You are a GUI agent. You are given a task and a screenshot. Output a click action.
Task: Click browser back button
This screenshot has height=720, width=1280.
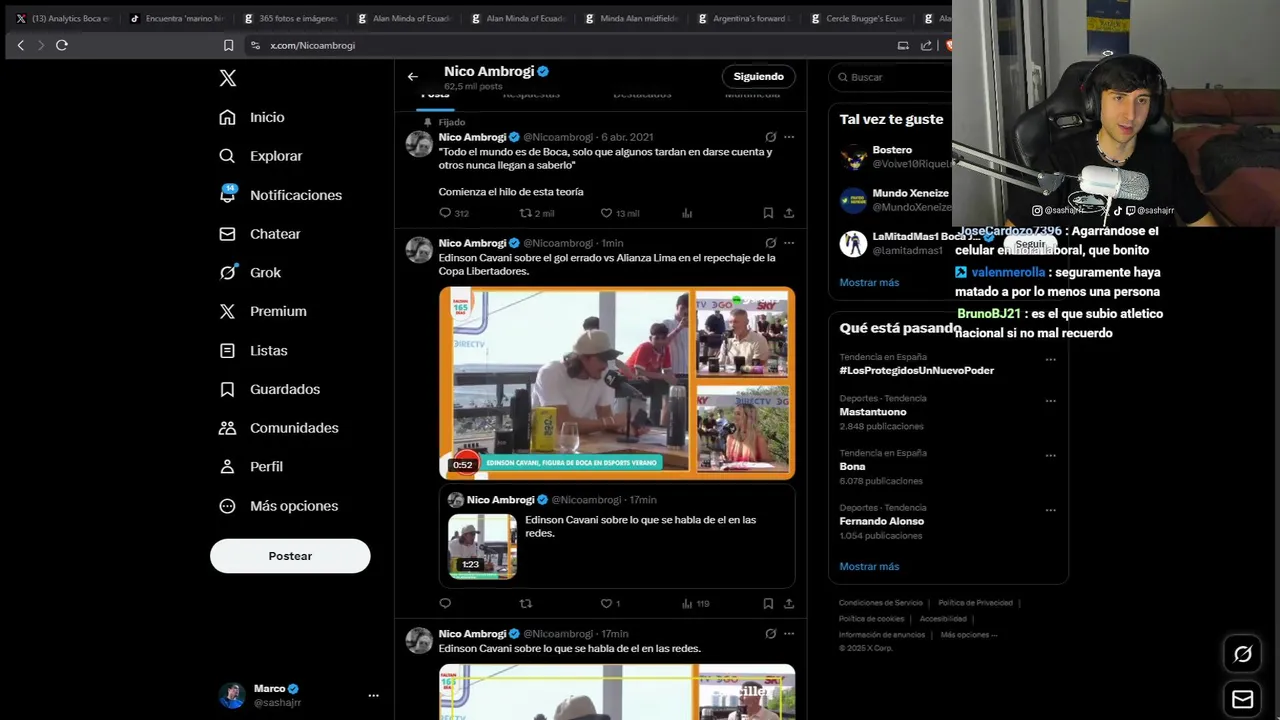coord(20,45)
